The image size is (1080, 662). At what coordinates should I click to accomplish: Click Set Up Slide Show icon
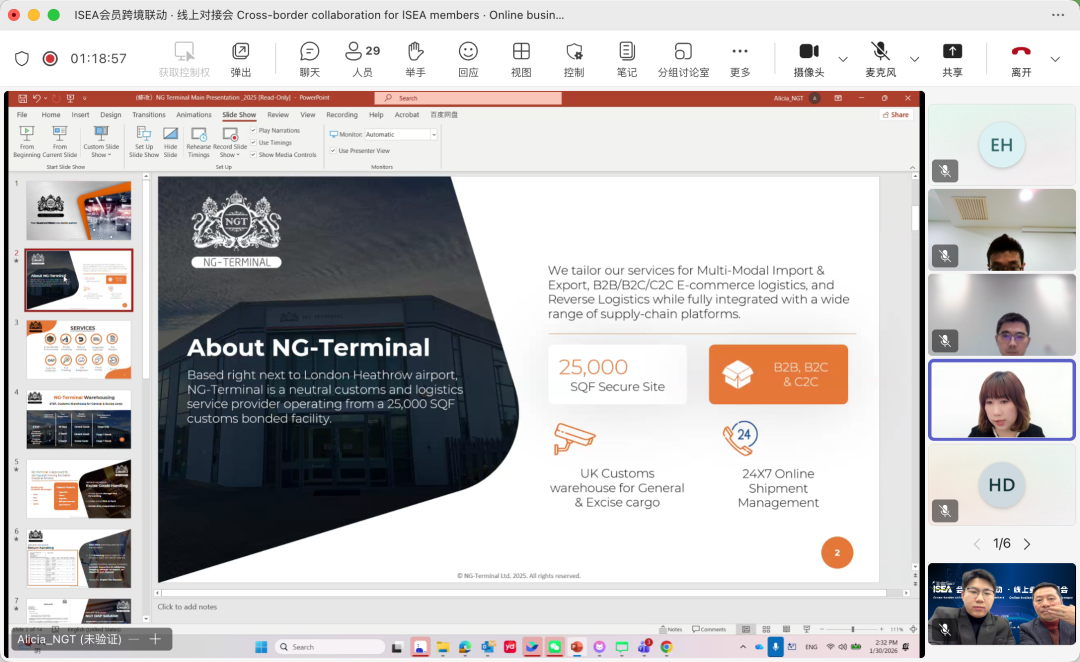click(144, 141)
